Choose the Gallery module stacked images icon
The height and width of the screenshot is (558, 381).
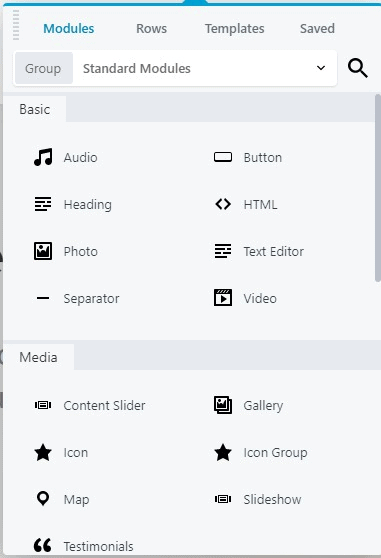[223, 405]
